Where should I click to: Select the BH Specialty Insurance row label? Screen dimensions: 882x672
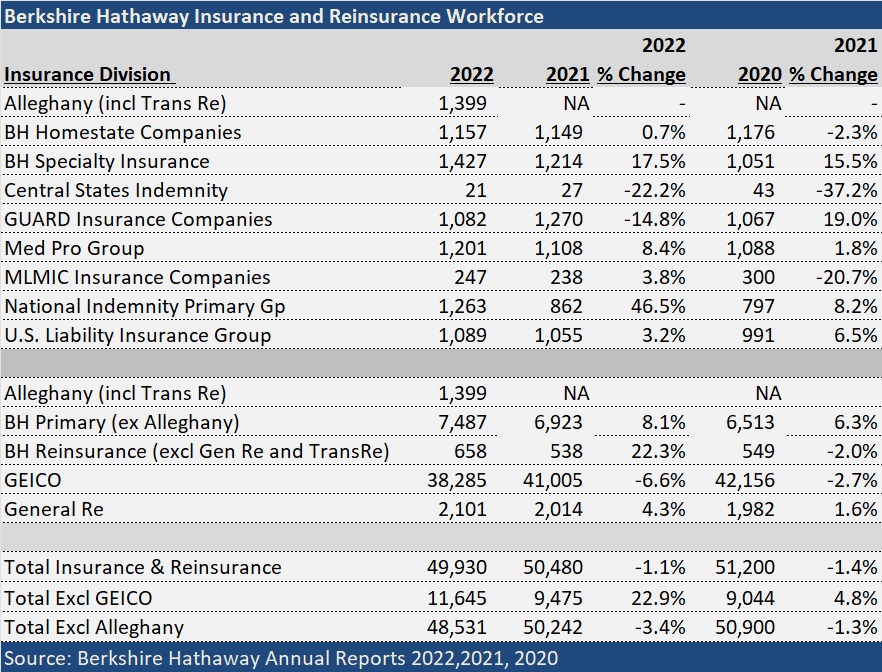[x=107, y=161]
